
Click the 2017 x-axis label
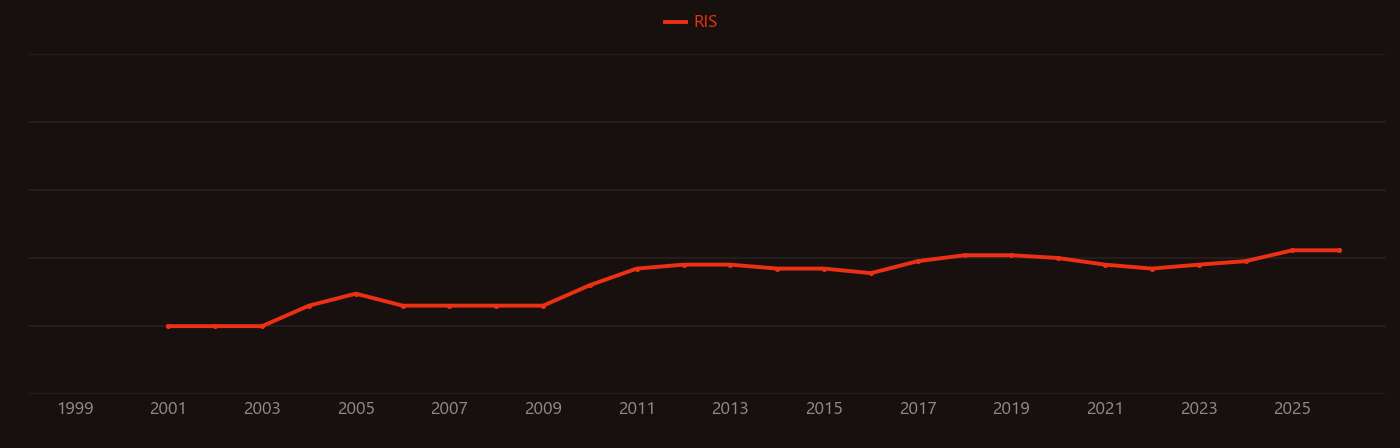918,409
